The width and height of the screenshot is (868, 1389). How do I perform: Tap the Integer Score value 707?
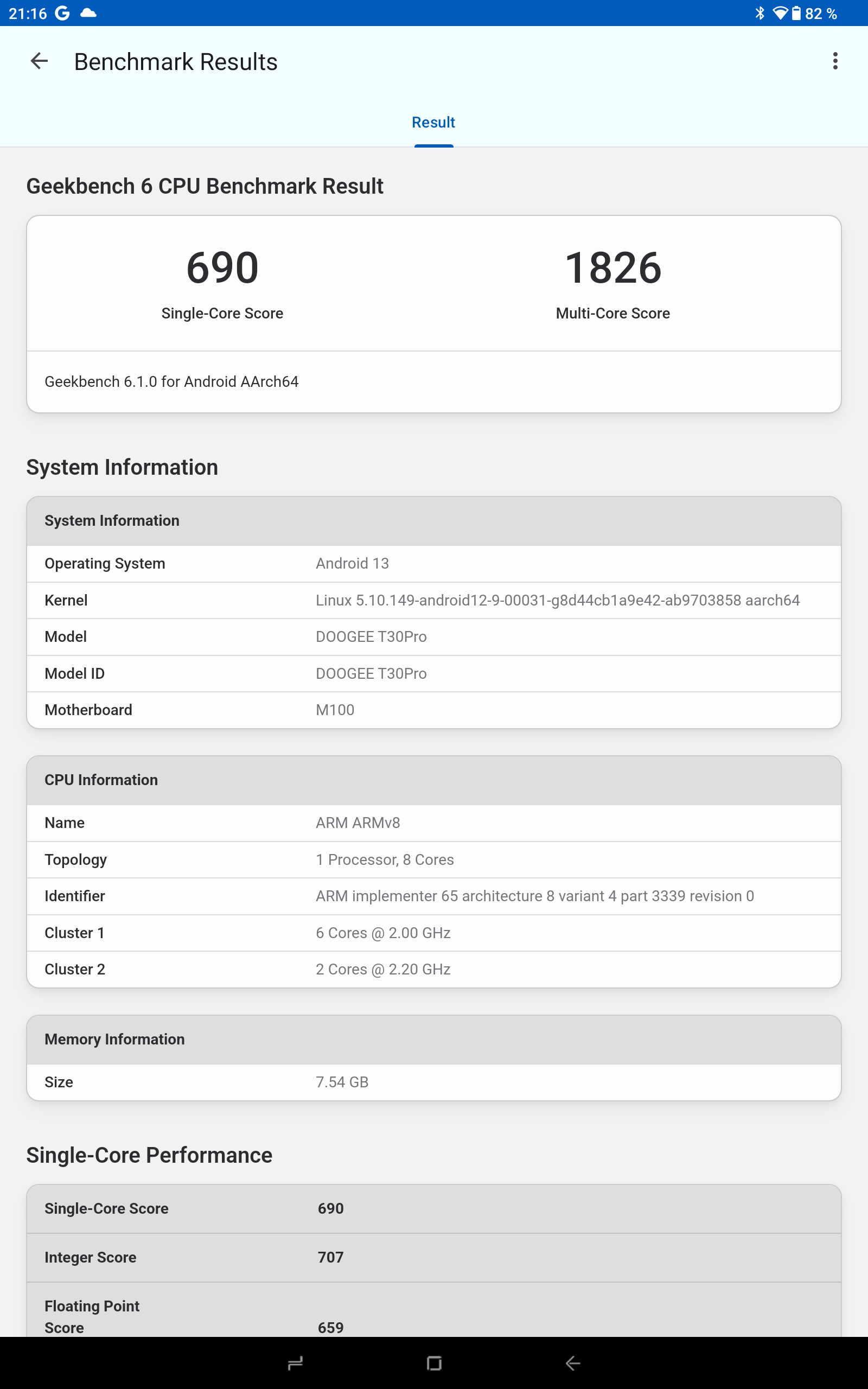pos(331,1257)
